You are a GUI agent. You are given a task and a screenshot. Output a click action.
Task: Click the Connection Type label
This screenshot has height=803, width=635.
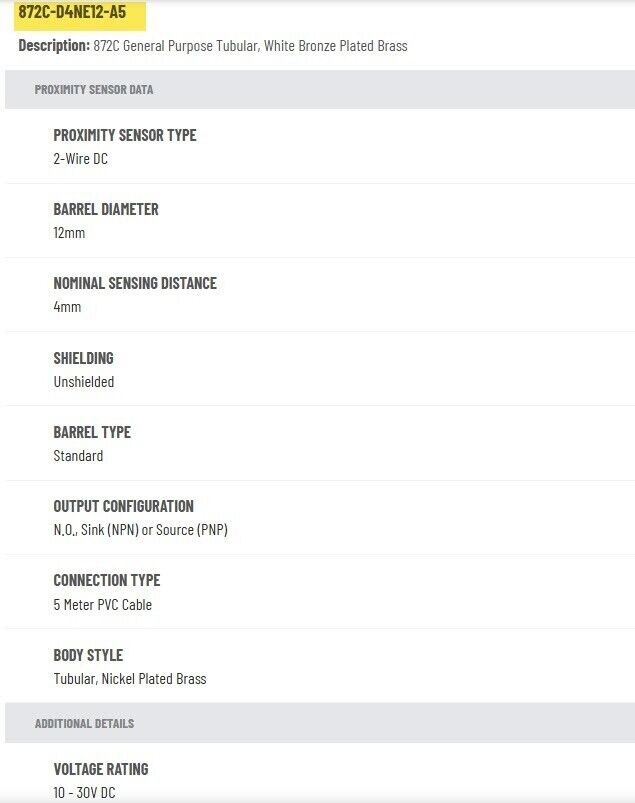(x=107, y=580)
